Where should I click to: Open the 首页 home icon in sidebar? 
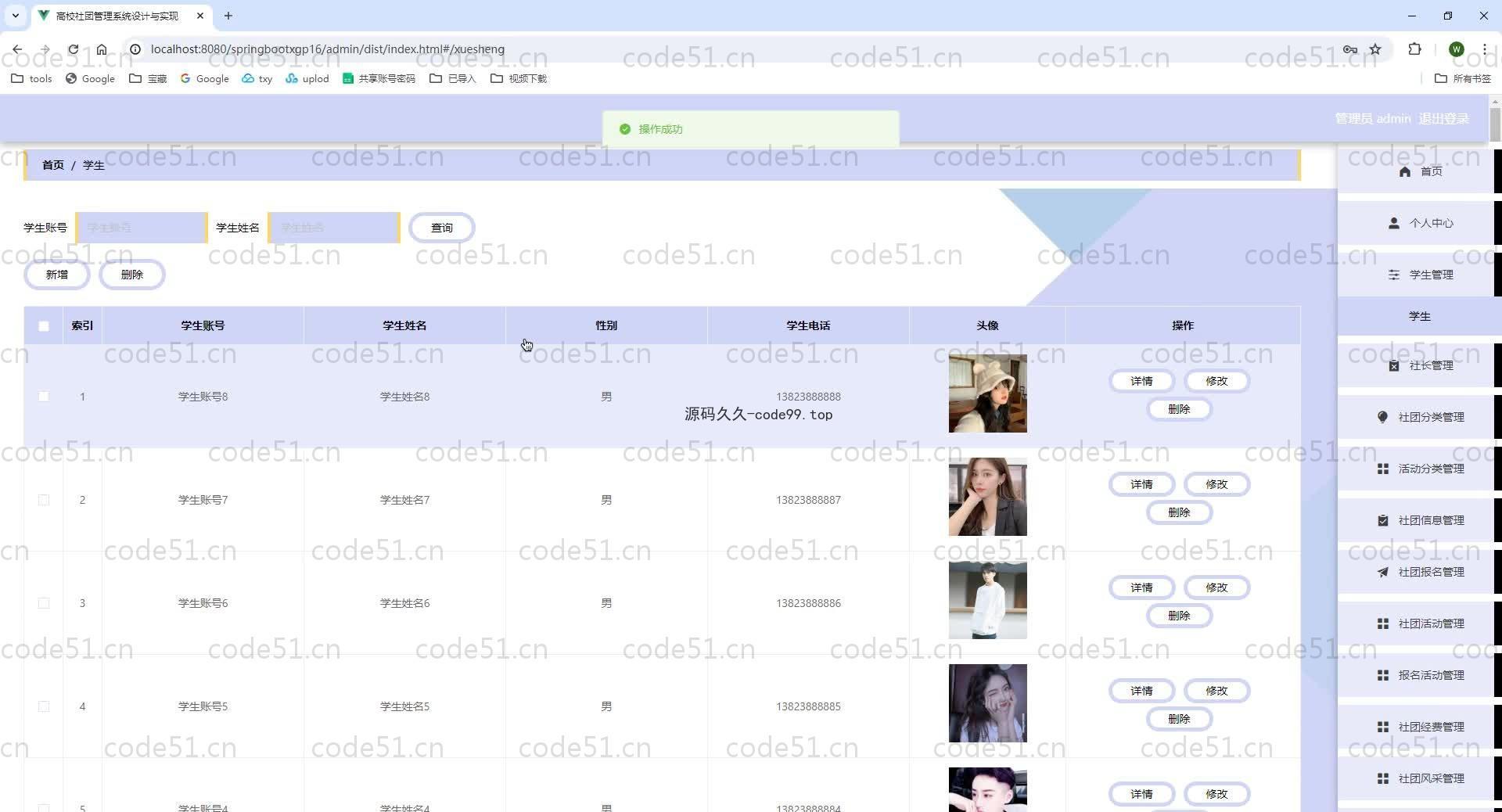coord(1405,171)
